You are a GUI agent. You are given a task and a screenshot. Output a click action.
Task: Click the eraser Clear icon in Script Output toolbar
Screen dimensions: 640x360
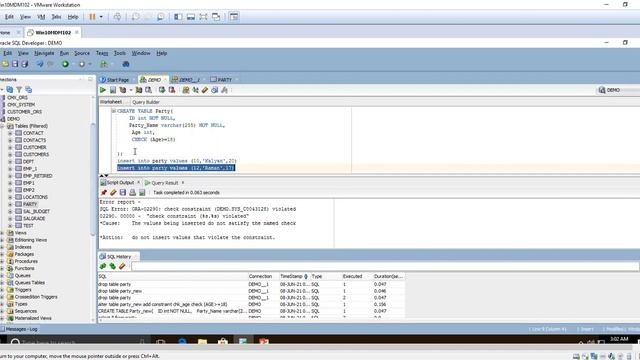point(113,192)
